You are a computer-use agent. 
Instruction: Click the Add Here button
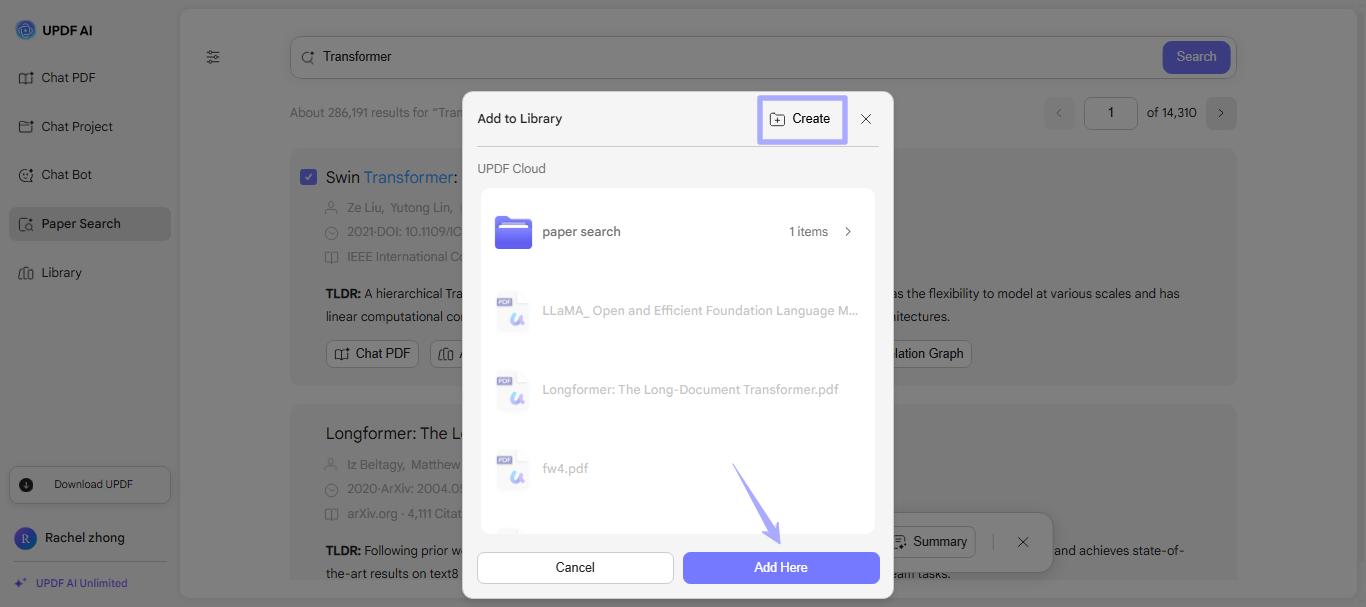(x=781, y=568)
